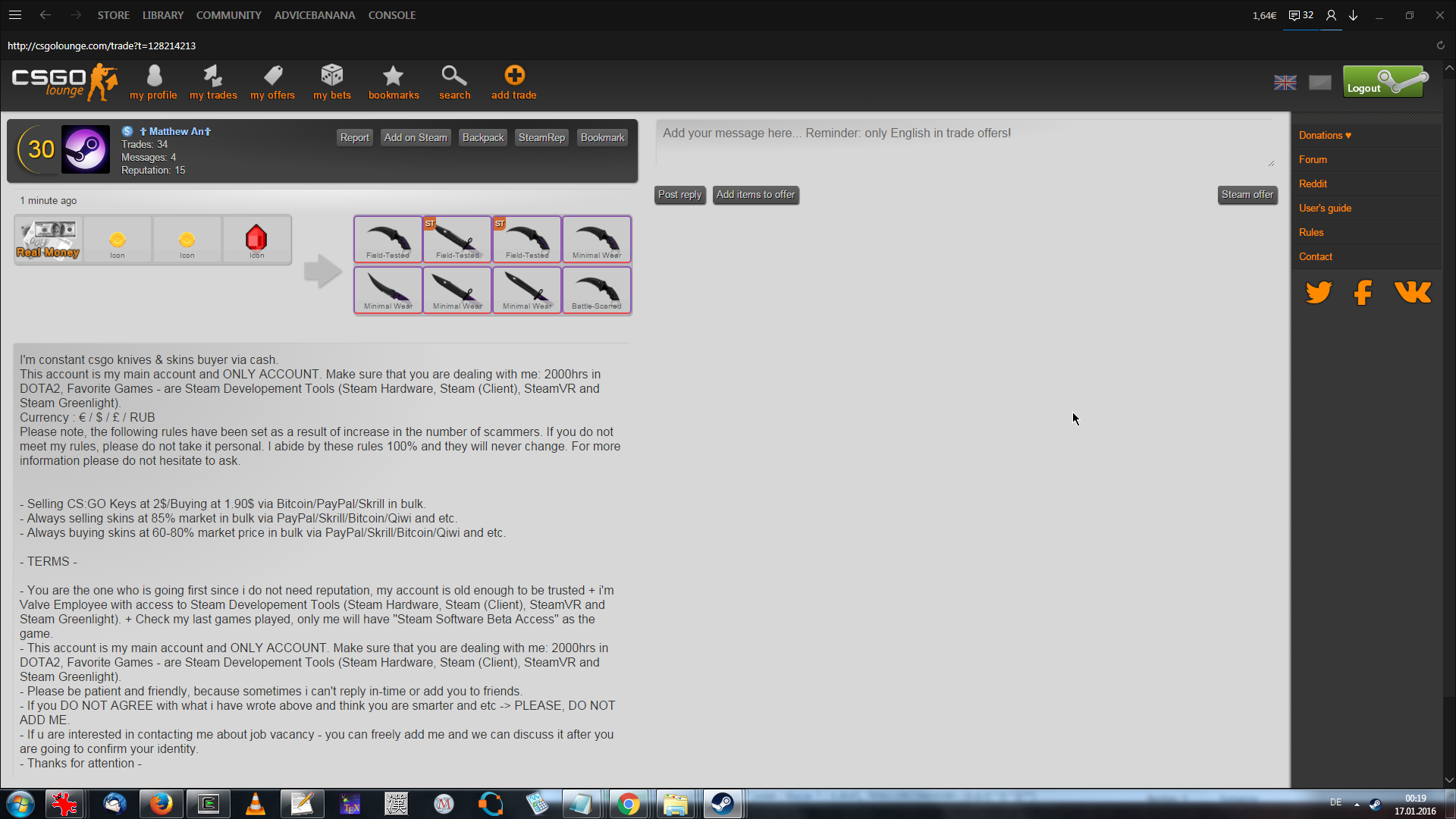Open my trades page icon
The width and height of the screenshot is (1456, 819).
[213, 76]
